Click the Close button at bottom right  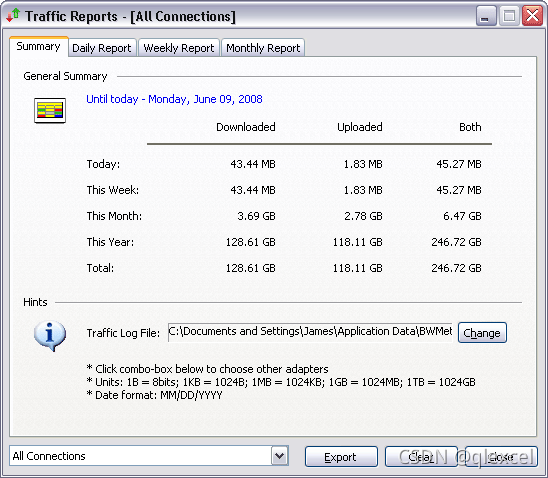click(501, 457)
